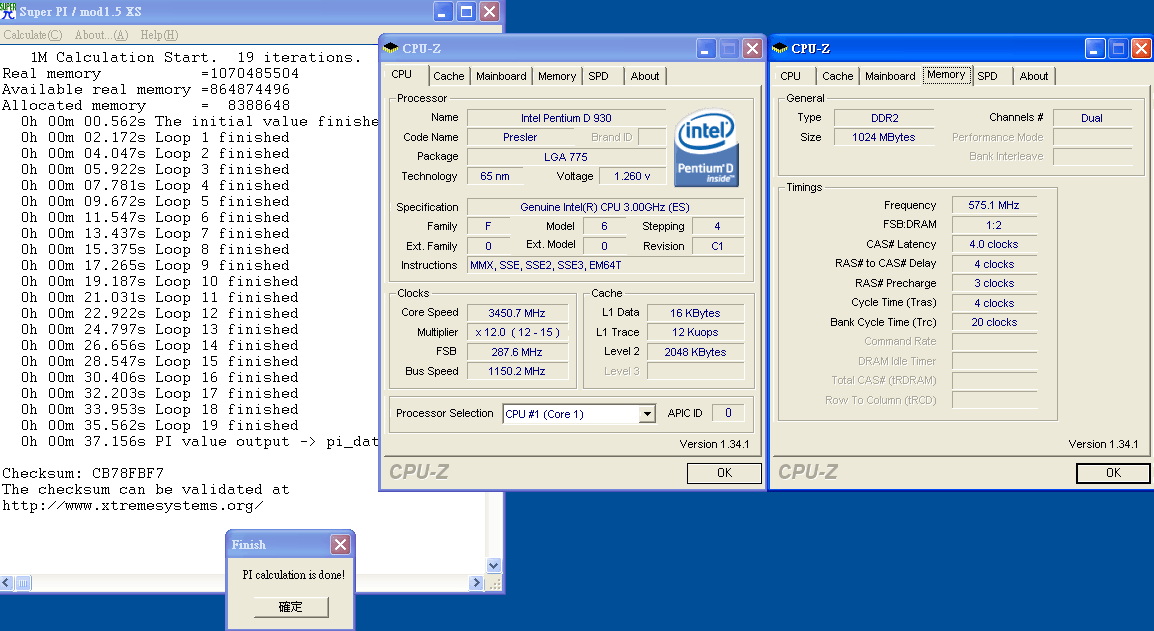Click the 'Checksum: CB78FBF7' line
Screen dimensions: 1154x631
click(x=83, y=473)
